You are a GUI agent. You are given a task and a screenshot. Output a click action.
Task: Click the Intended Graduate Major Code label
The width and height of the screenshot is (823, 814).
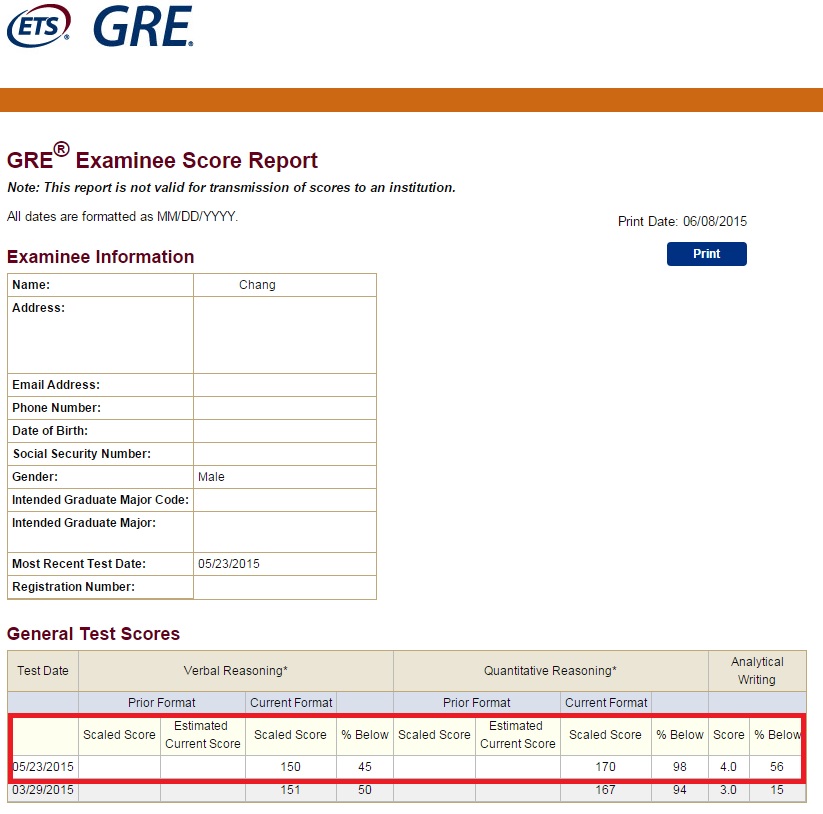pyautogui.click(x=100, y=500)
